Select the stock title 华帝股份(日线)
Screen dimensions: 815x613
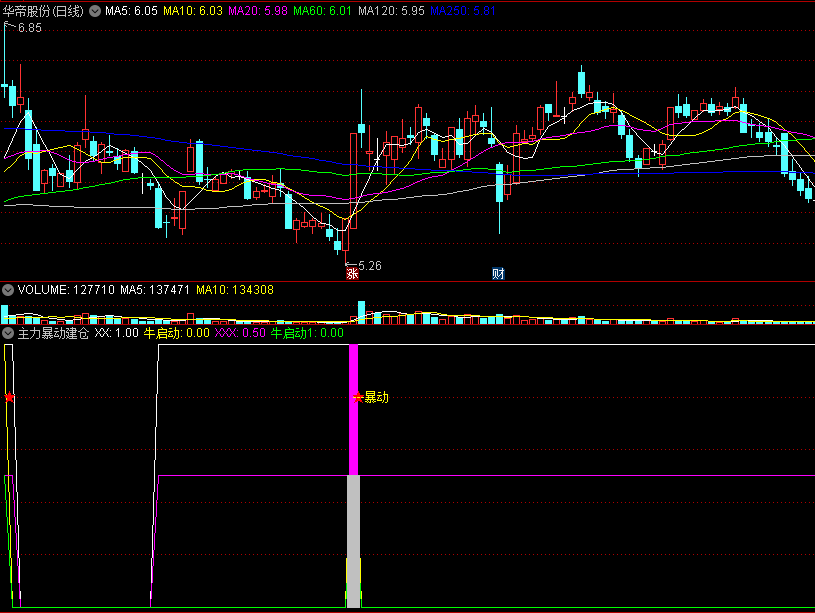(x=43, y=11)
